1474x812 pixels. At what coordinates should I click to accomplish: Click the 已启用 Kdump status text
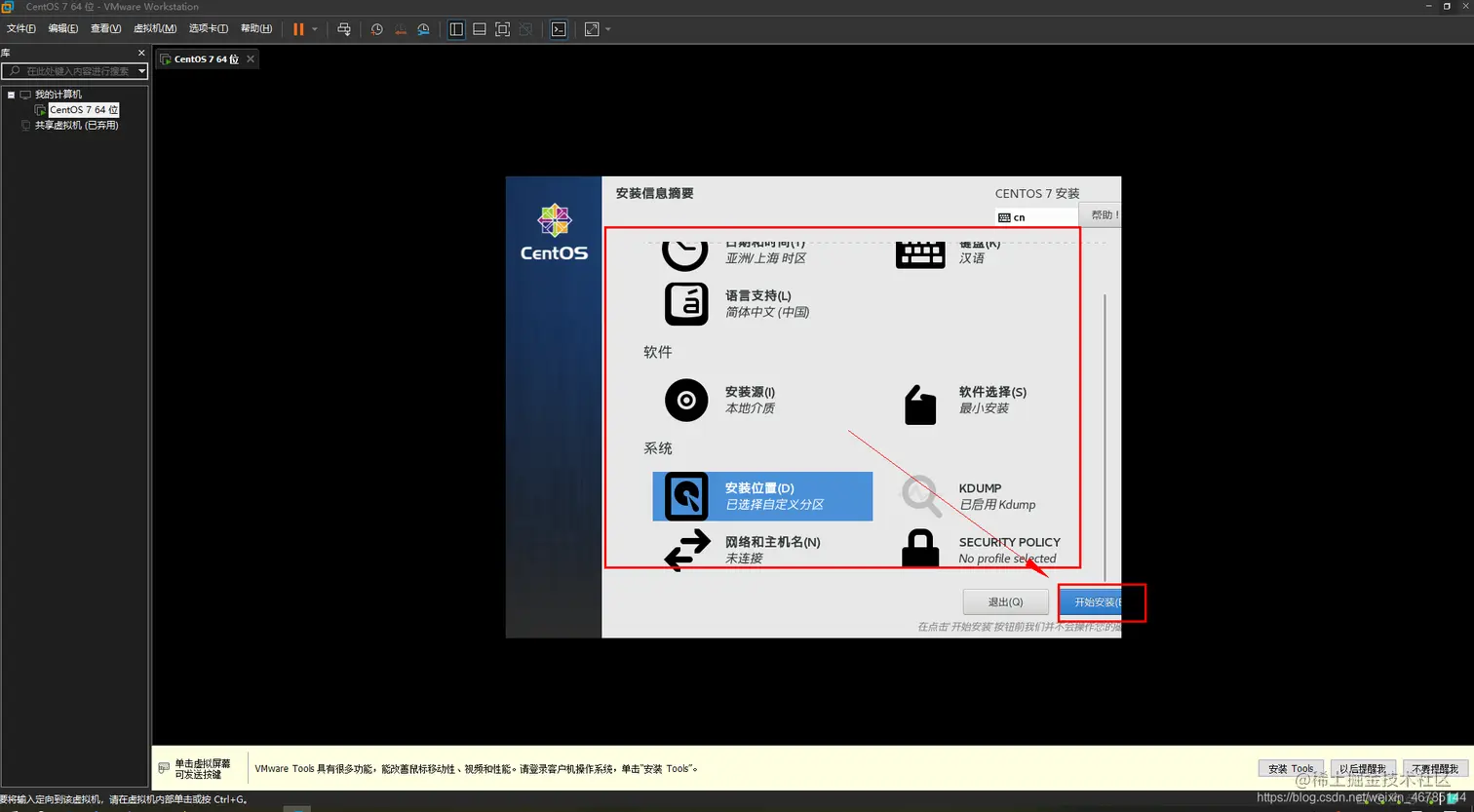coord(997,505)
